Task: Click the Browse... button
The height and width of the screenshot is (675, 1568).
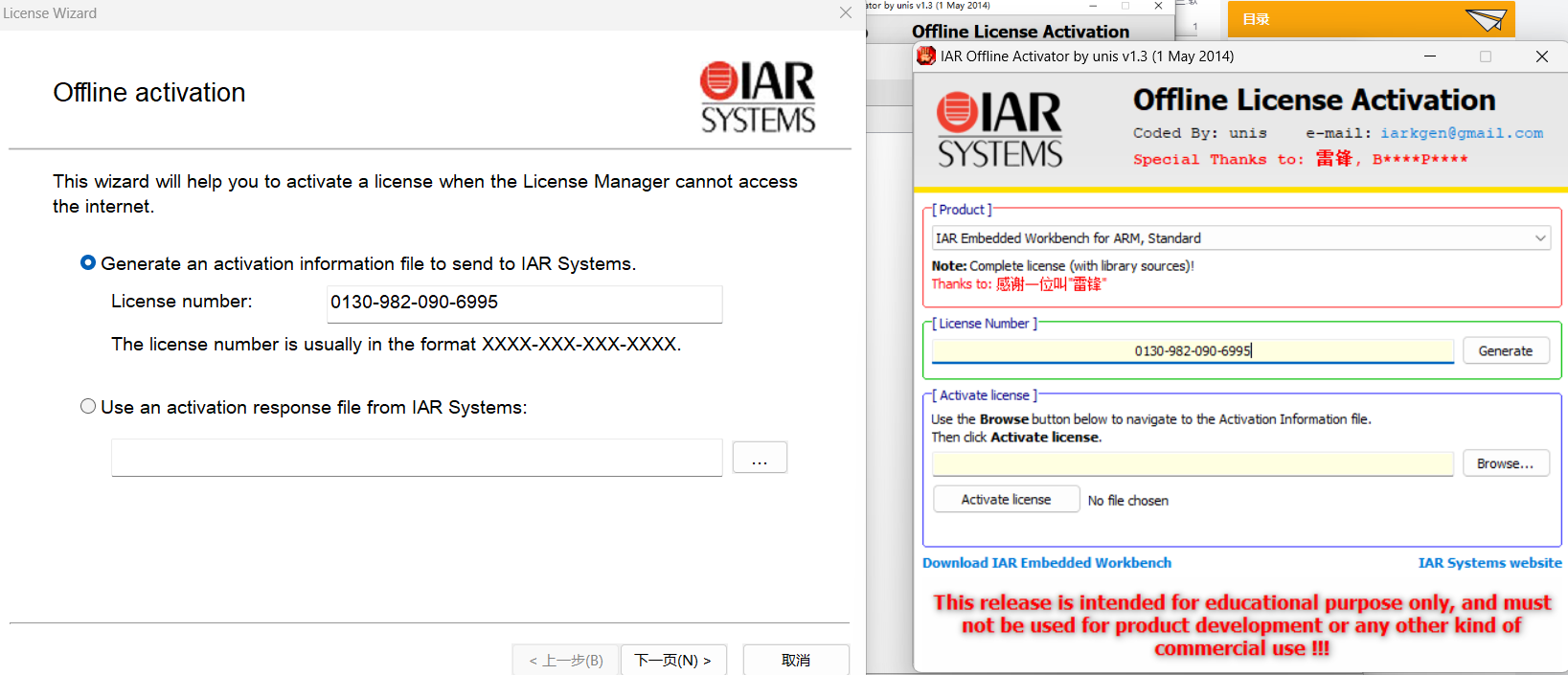Action: pos(1506,463)
